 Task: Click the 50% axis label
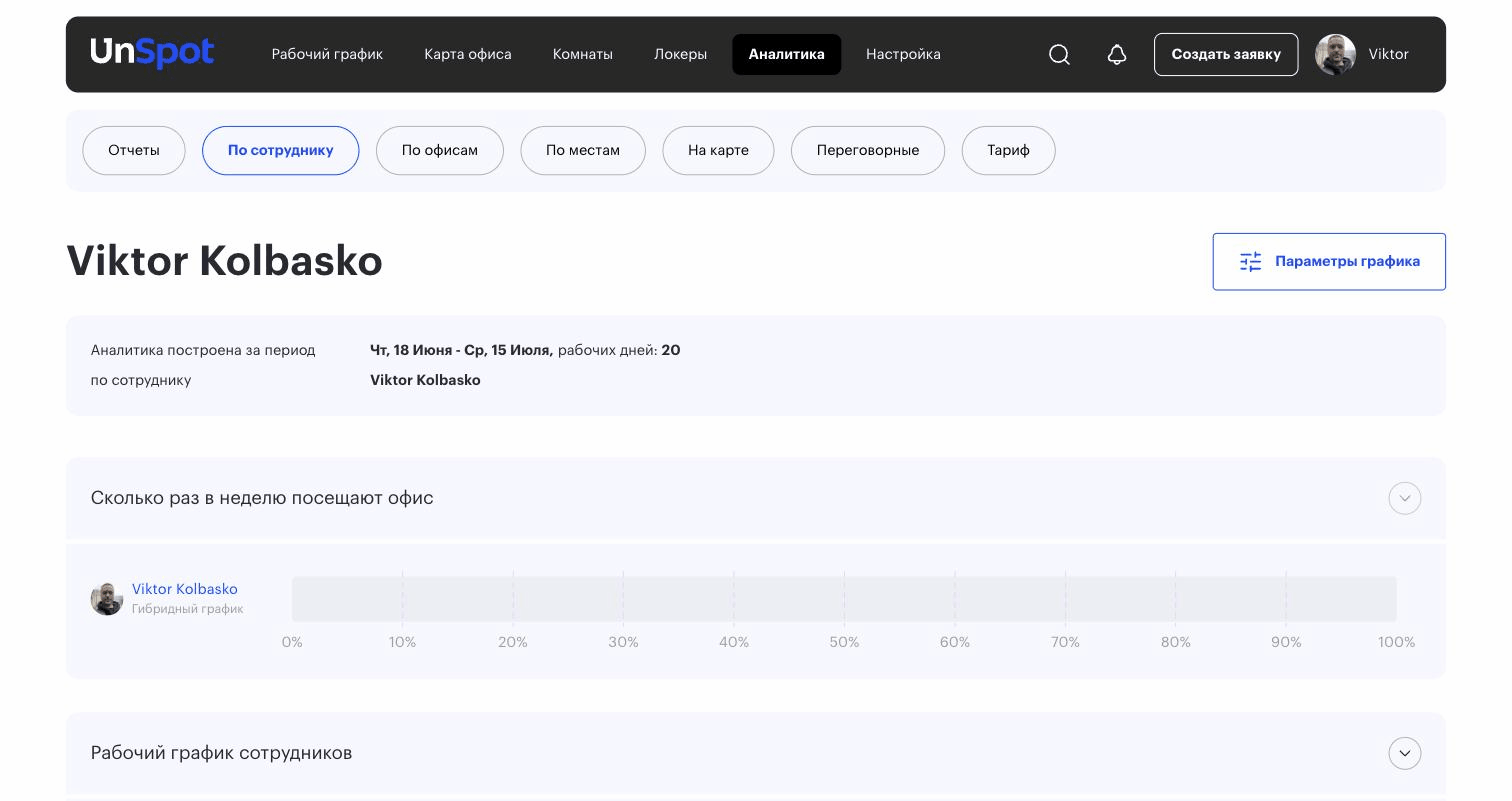(844, 642)
